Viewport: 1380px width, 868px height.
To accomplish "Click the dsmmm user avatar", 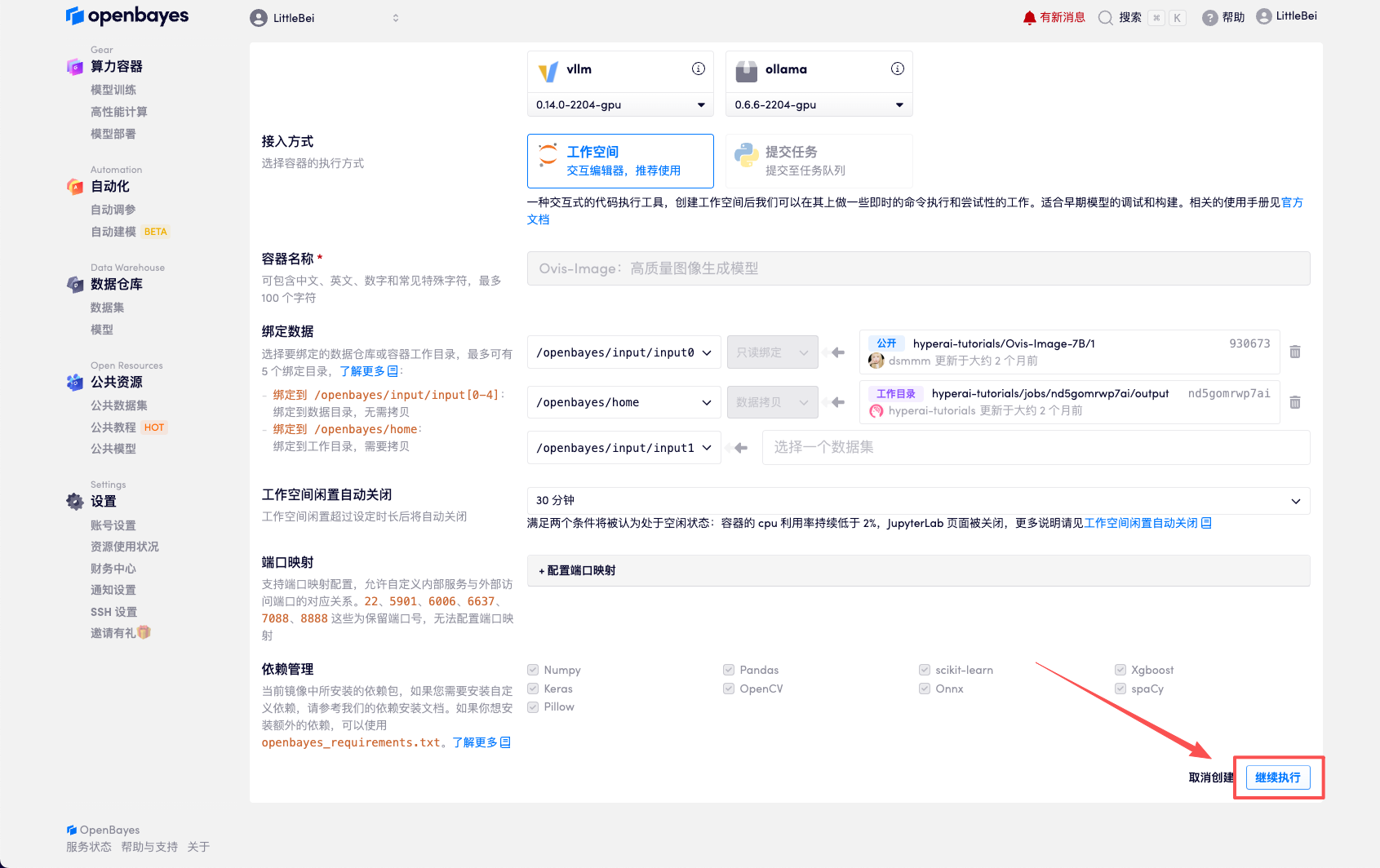I will pos(876,361).
